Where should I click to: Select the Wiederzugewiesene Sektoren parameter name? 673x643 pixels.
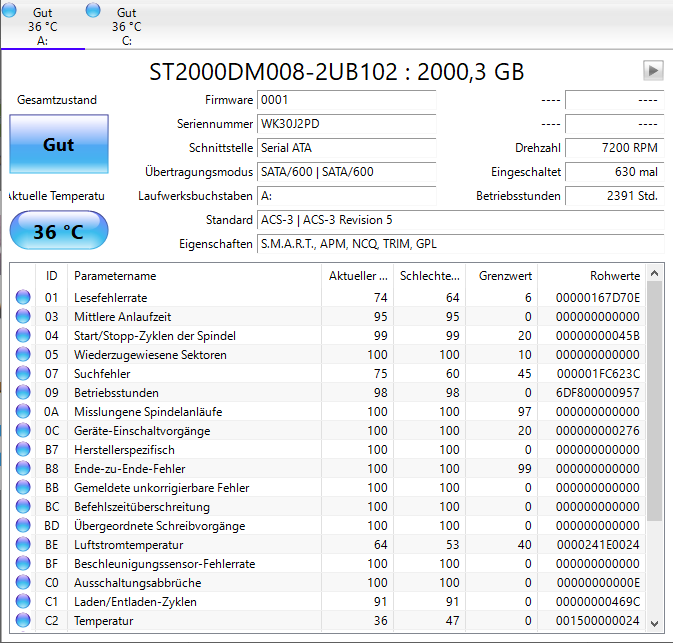(150, 355)
